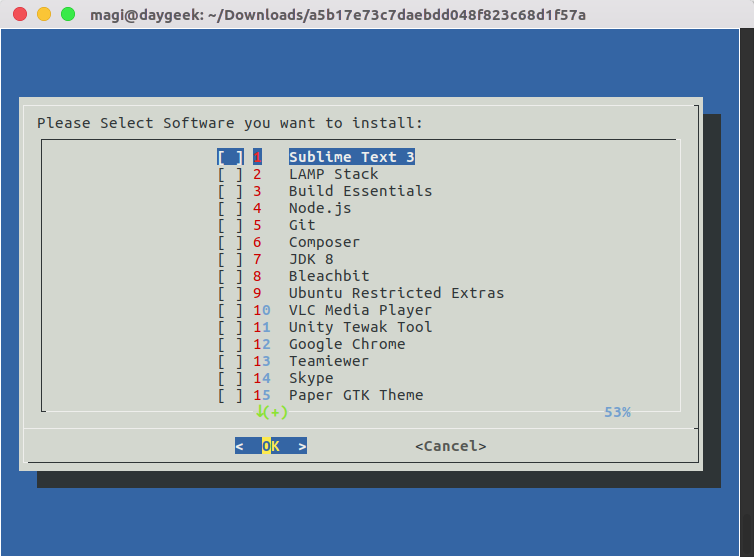Check the Unity Tewak Tool checkbox

click(230, 327)
